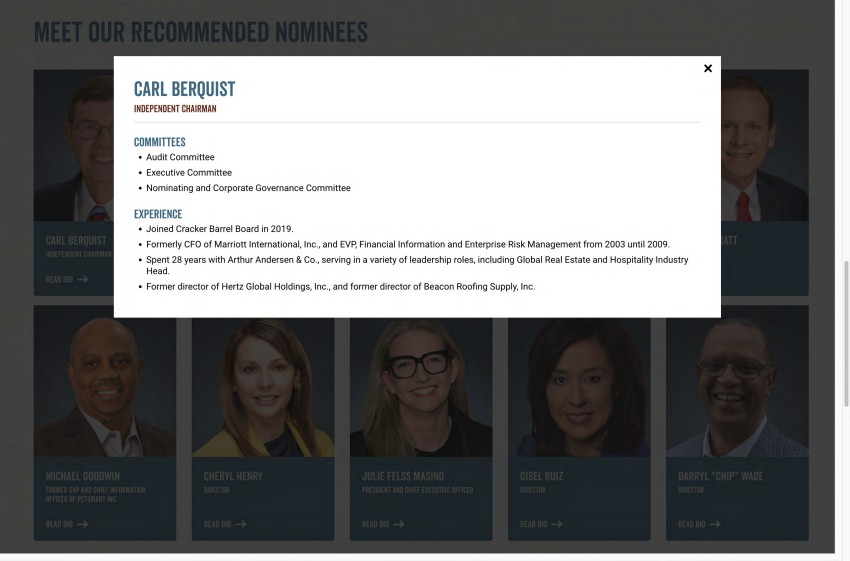850x561 pixels.
Task: Click the arrow icon beside Carl Berquist's Read Bio
Action: pyautogui.click(x=82, y=280)
